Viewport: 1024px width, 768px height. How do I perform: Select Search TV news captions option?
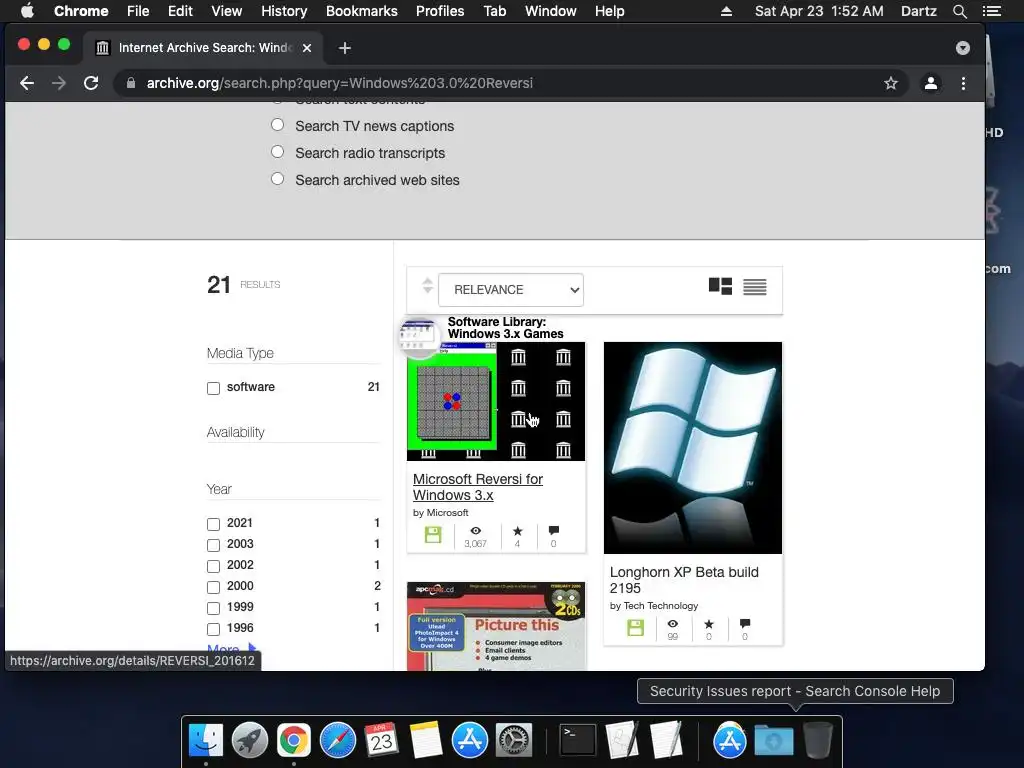coord(278,125)
